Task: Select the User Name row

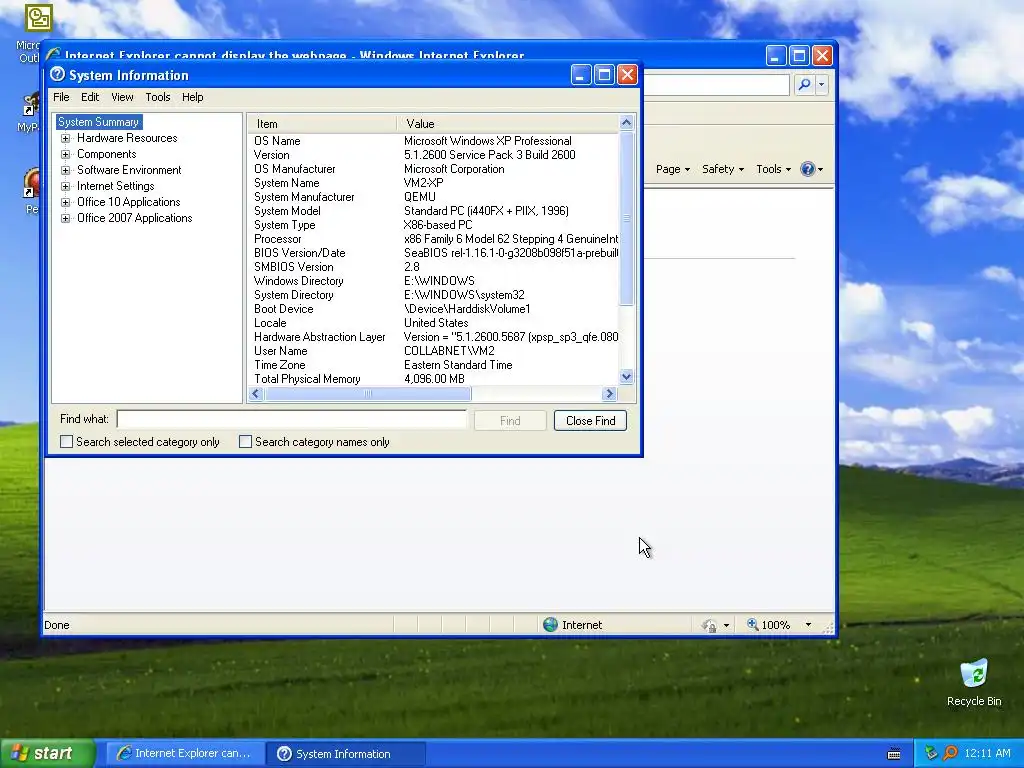Action: pos(433,351)
